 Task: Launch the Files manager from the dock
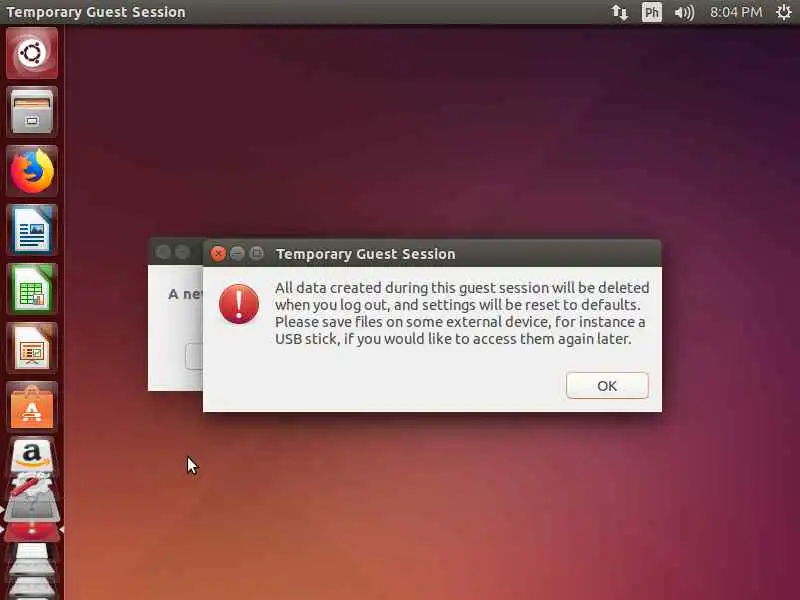tap(32, 112)
